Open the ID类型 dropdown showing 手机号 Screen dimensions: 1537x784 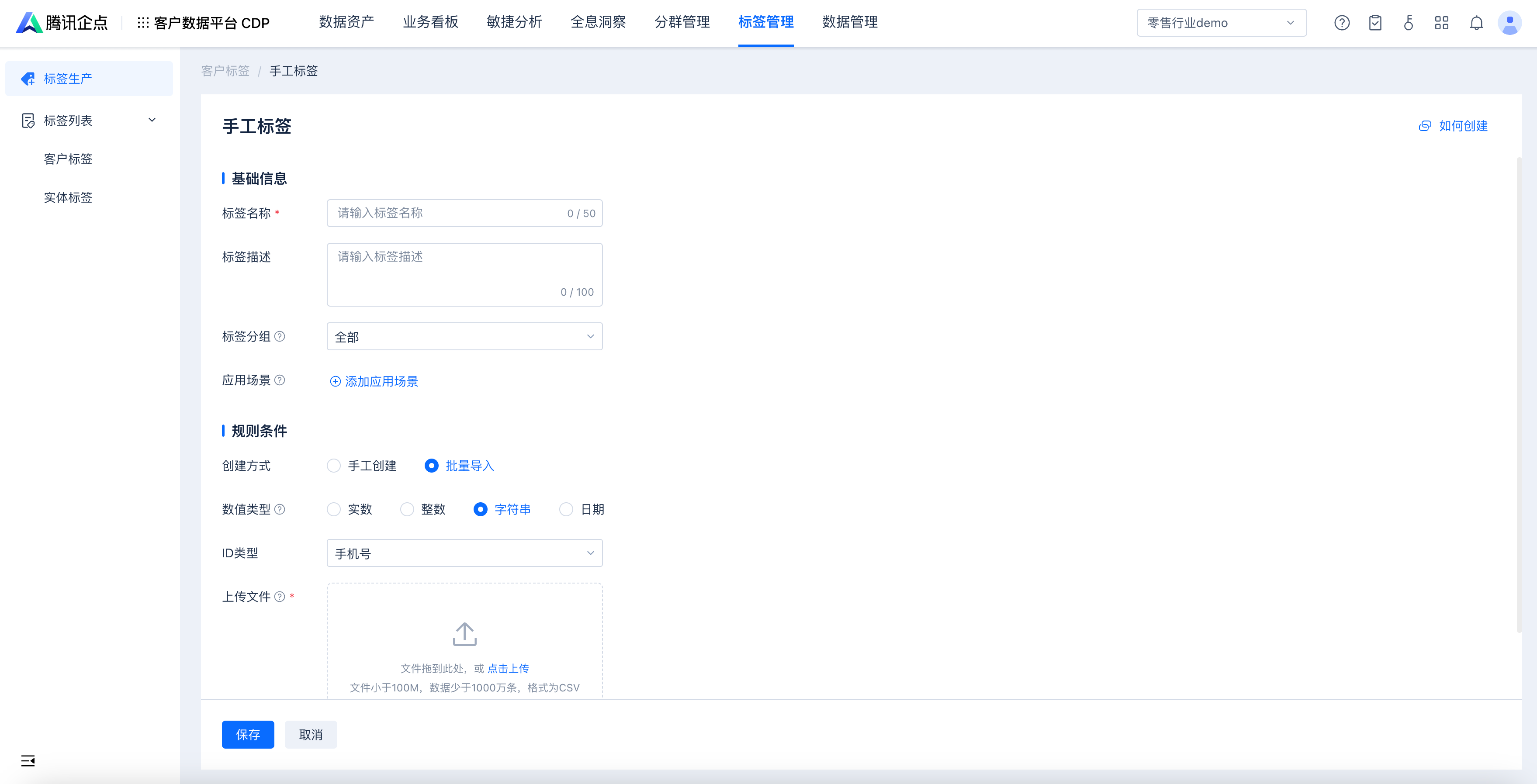coord(464,553)
